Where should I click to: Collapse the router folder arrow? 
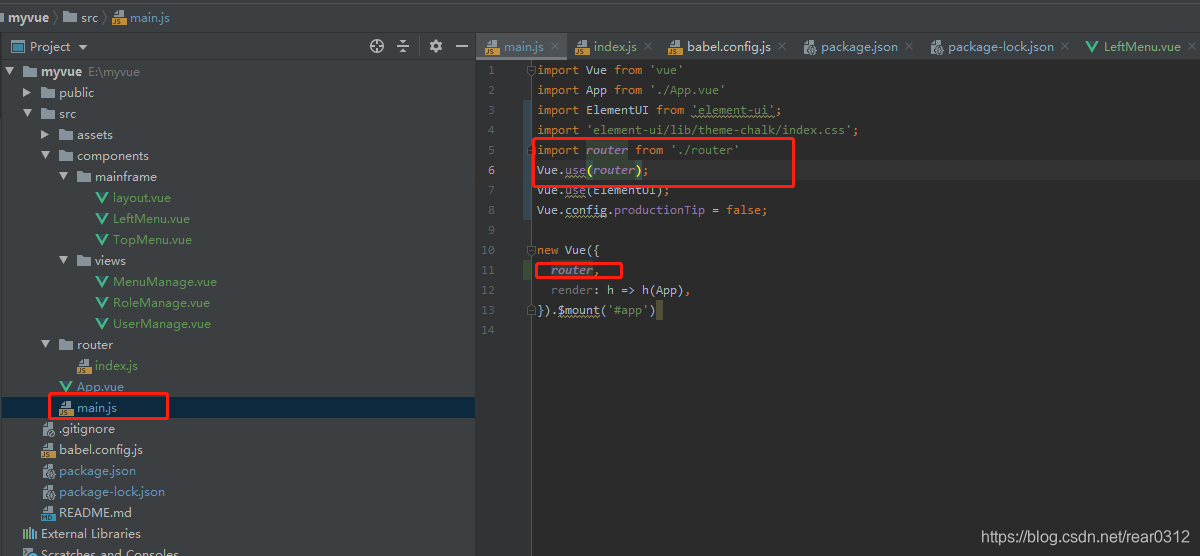(46, 344)
